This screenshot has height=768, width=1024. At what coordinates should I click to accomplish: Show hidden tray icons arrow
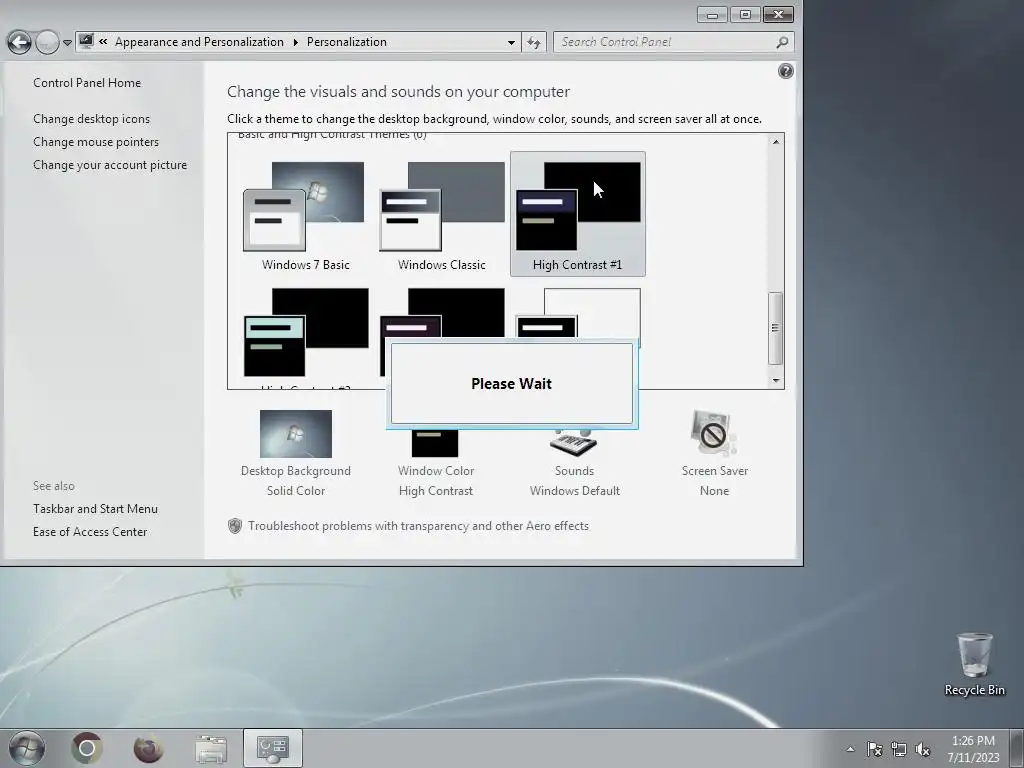(x=850, y=749)
